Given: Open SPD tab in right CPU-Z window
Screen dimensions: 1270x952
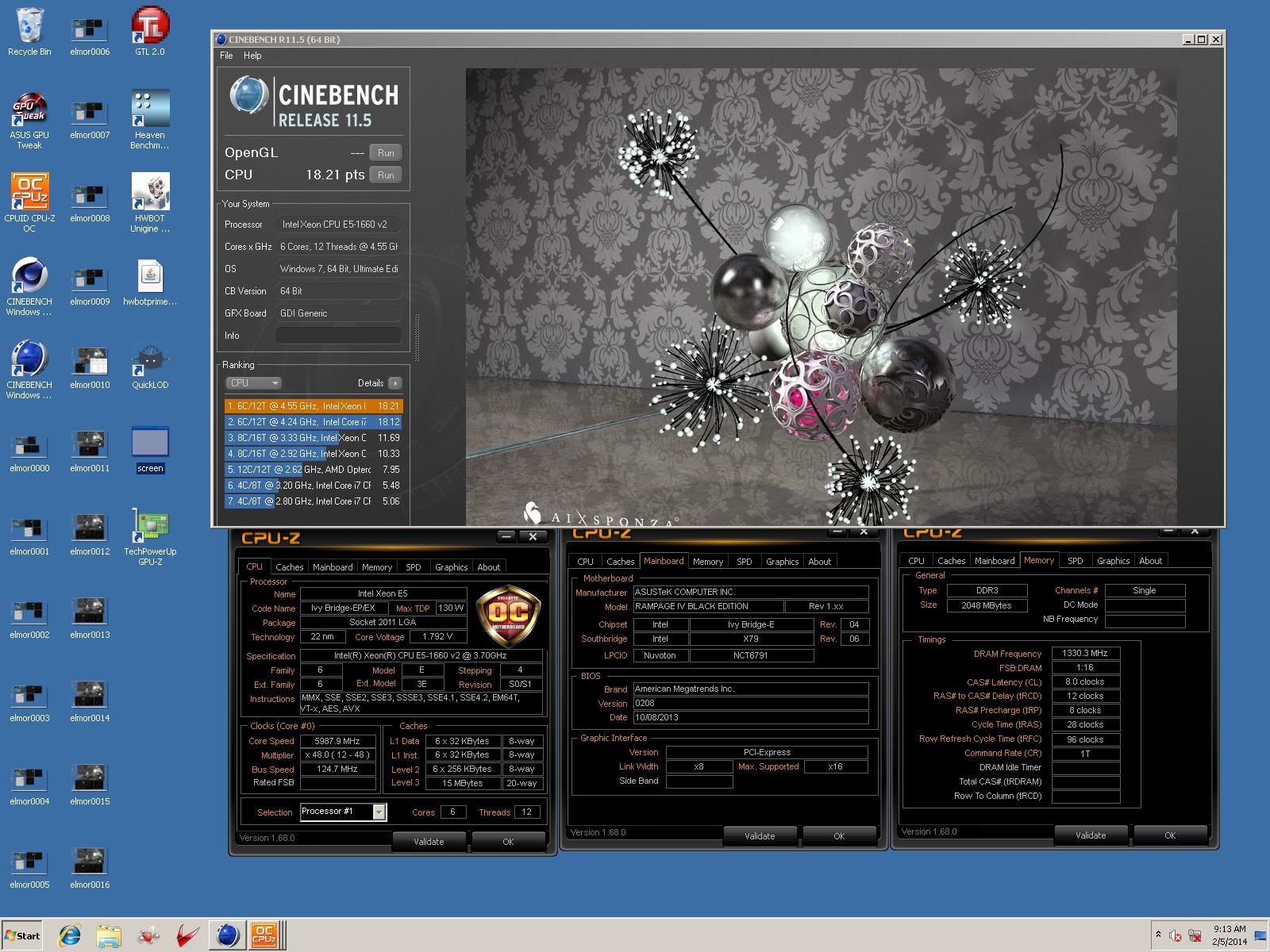Looking at the screenshot, I should (1075, 561).
